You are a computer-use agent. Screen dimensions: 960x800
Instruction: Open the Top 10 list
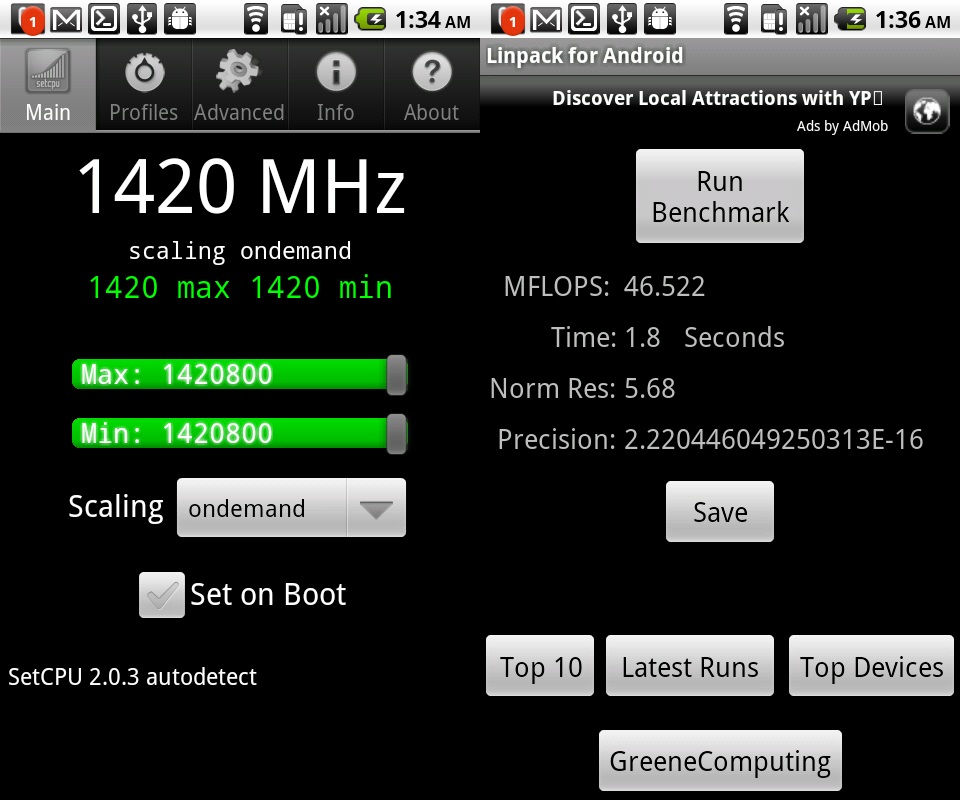(540, 666)
